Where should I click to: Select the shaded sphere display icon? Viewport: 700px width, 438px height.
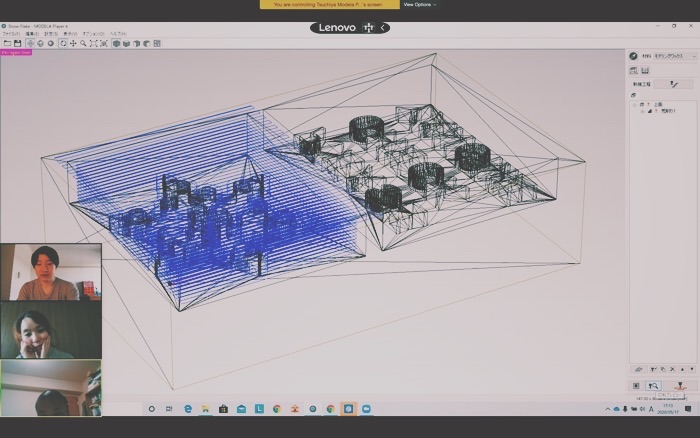tap(50, 43)
